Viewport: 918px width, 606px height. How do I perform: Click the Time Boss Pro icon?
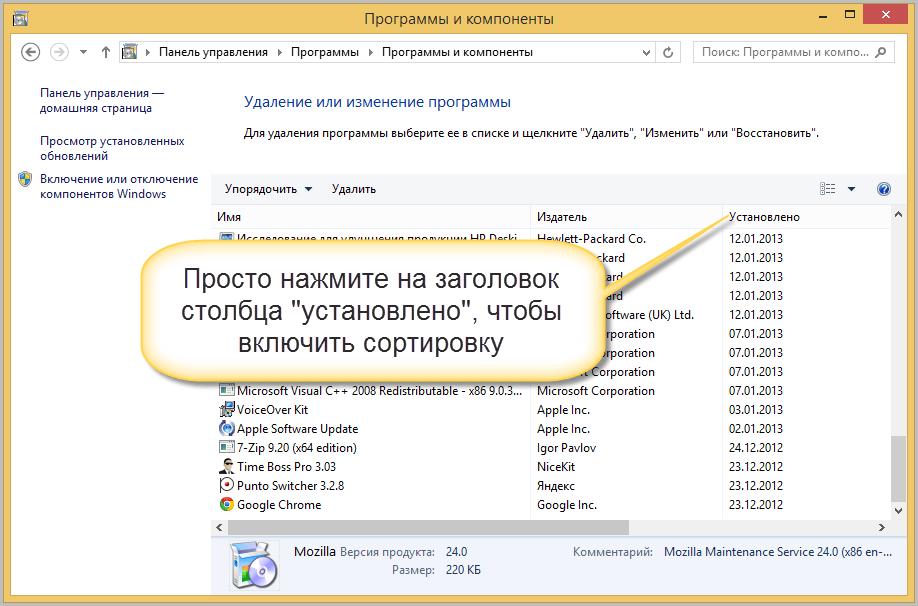point(227,467)
